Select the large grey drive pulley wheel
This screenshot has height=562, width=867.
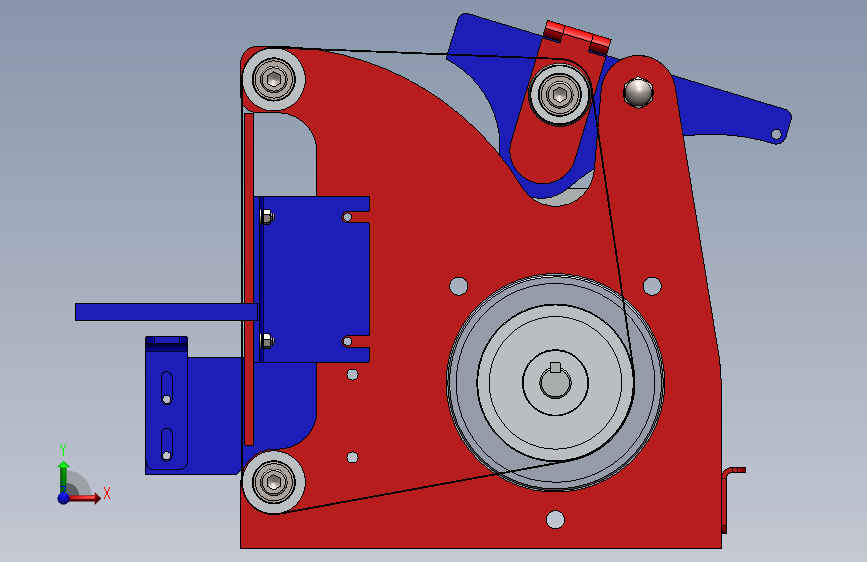click(555, 382)
